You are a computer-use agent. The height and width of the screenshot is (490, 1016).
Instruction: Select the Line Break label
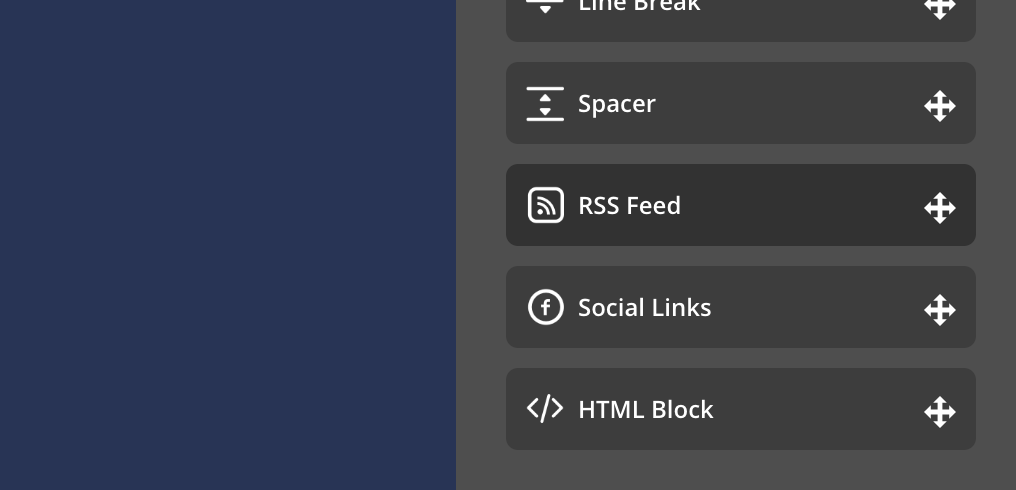coord(639,6)
